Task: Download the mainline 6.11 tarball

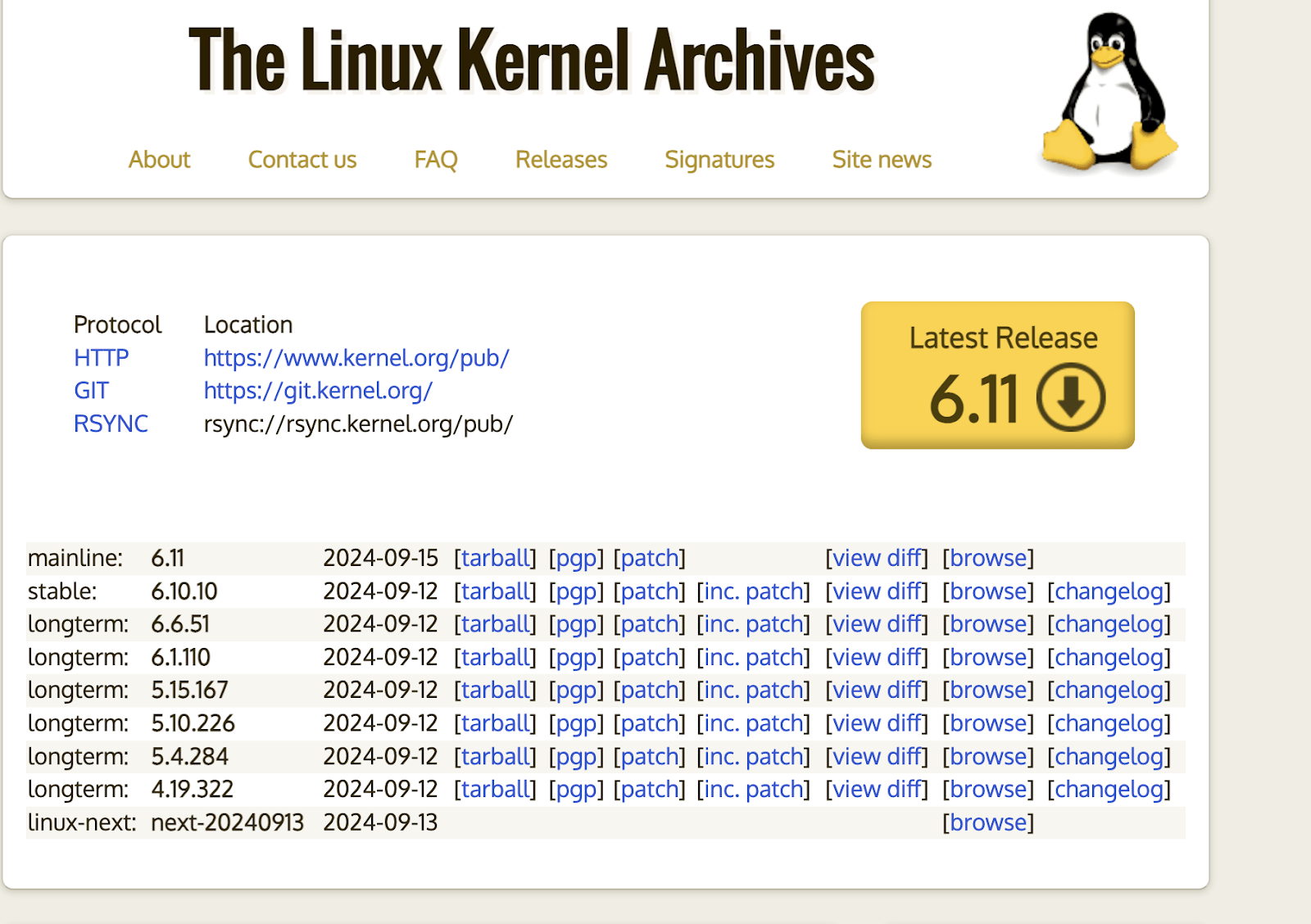Action: (495, 558)
